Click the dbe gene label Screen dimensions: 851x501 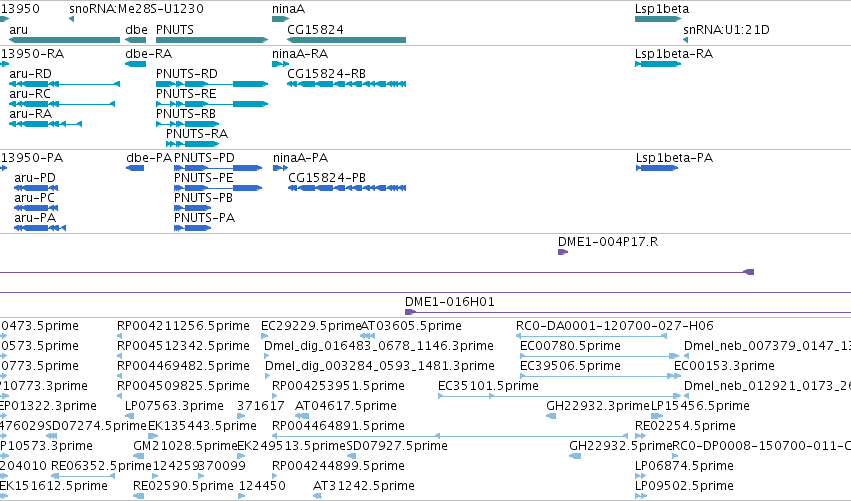click(x=136, y=30)
